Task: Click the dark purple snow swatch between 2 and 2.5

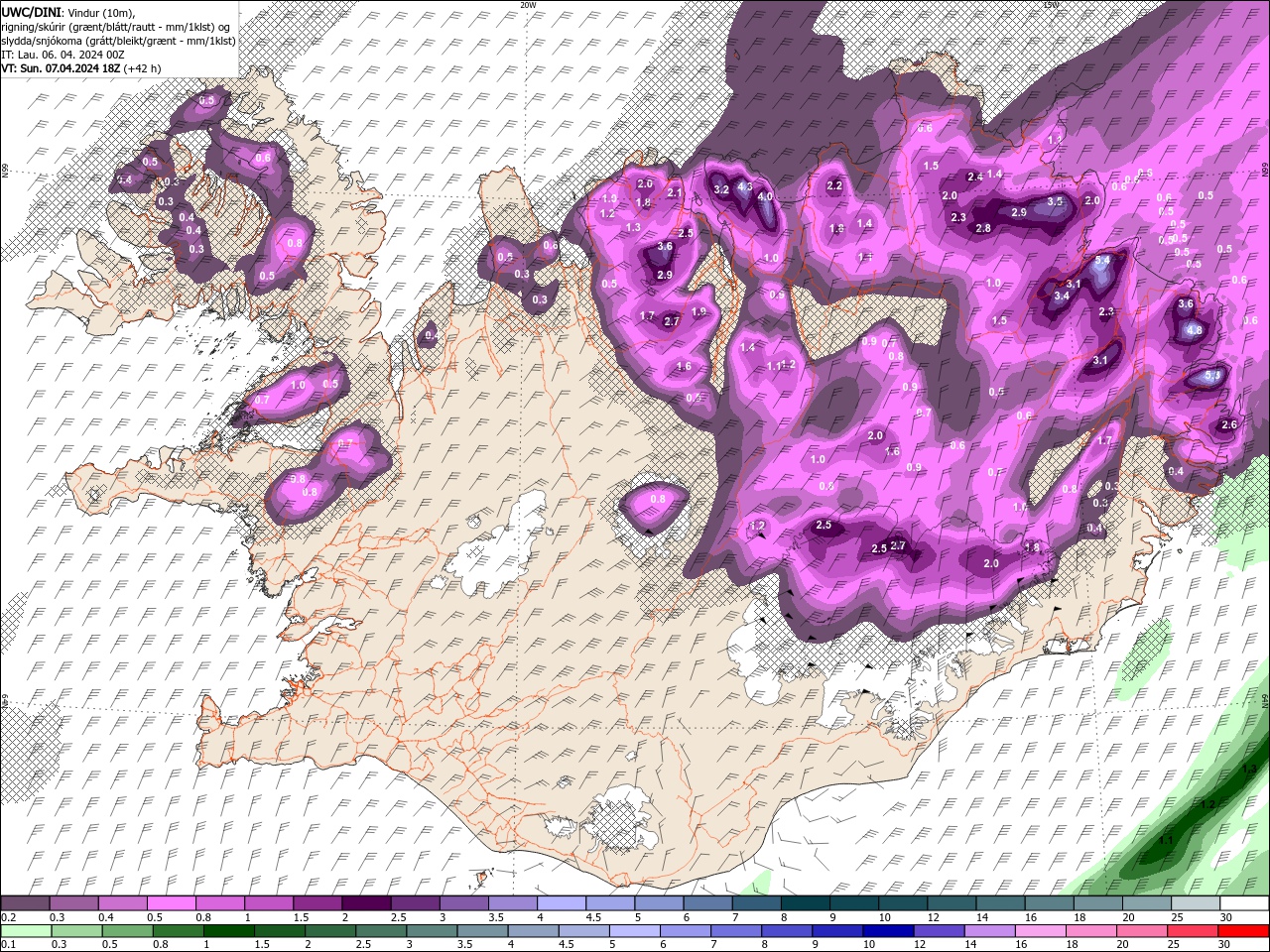Action: pos(366,903)
